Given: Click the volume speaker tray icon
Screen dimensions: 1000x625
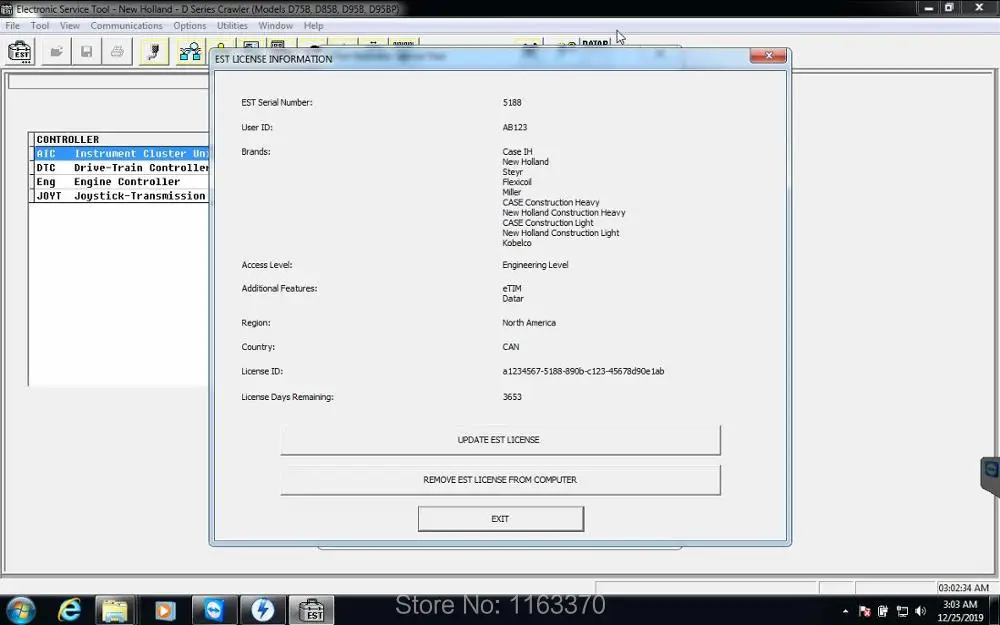Looking at the screenshot, I should click(x=920, y=612).
